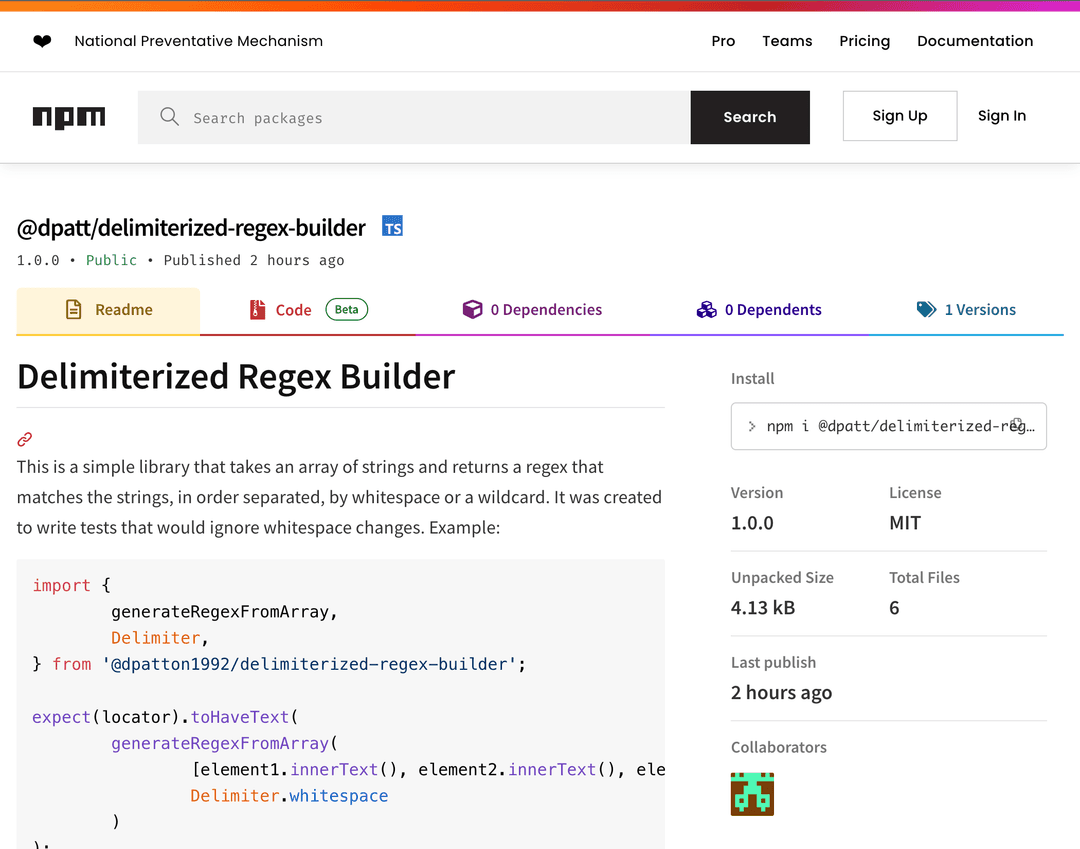The image size is (1080, 849).
Task: Click the Sign Up button
Action: click(900, 116)
